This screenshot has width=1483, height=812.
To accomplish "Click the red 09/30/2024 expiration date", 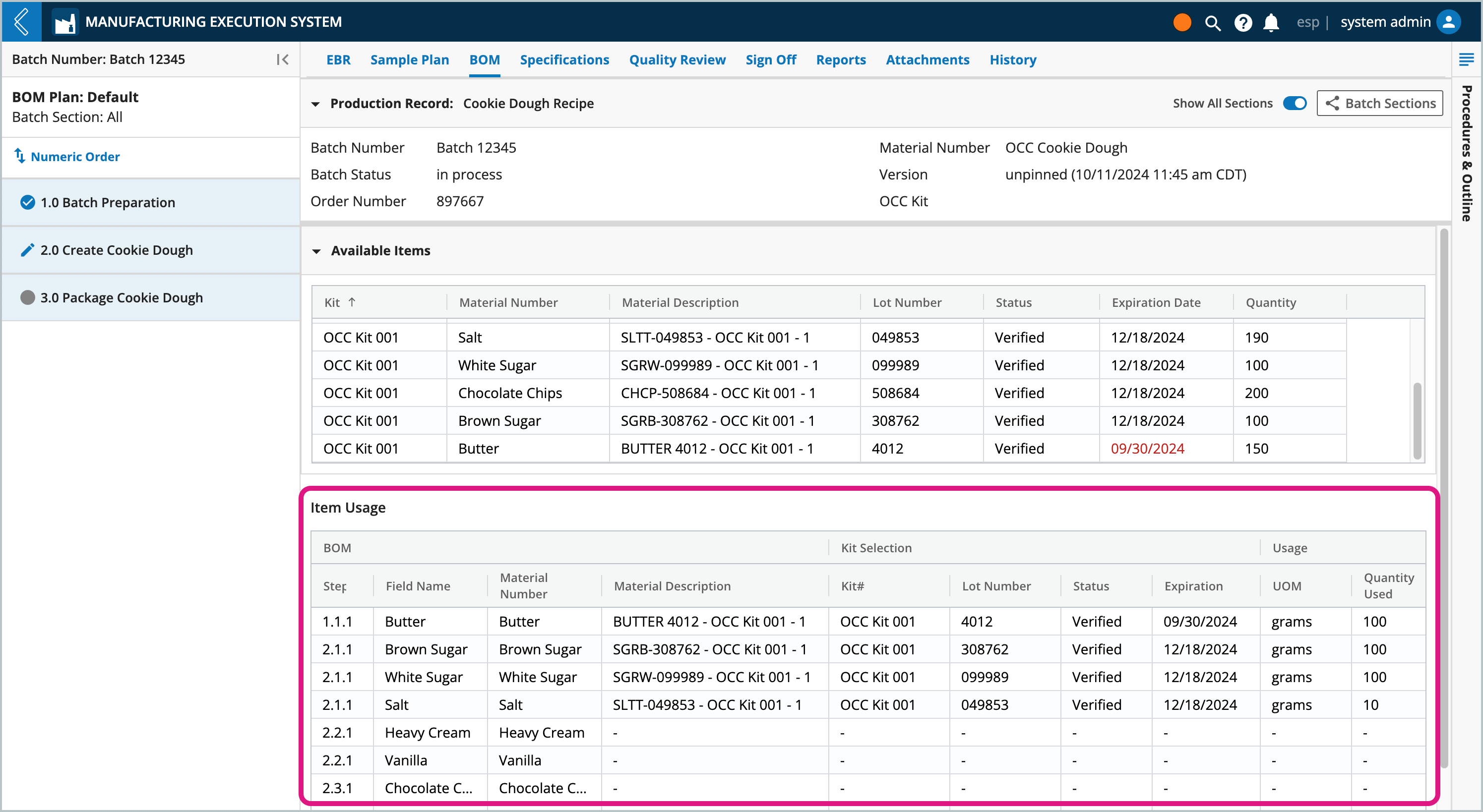I will [1147, 448].
